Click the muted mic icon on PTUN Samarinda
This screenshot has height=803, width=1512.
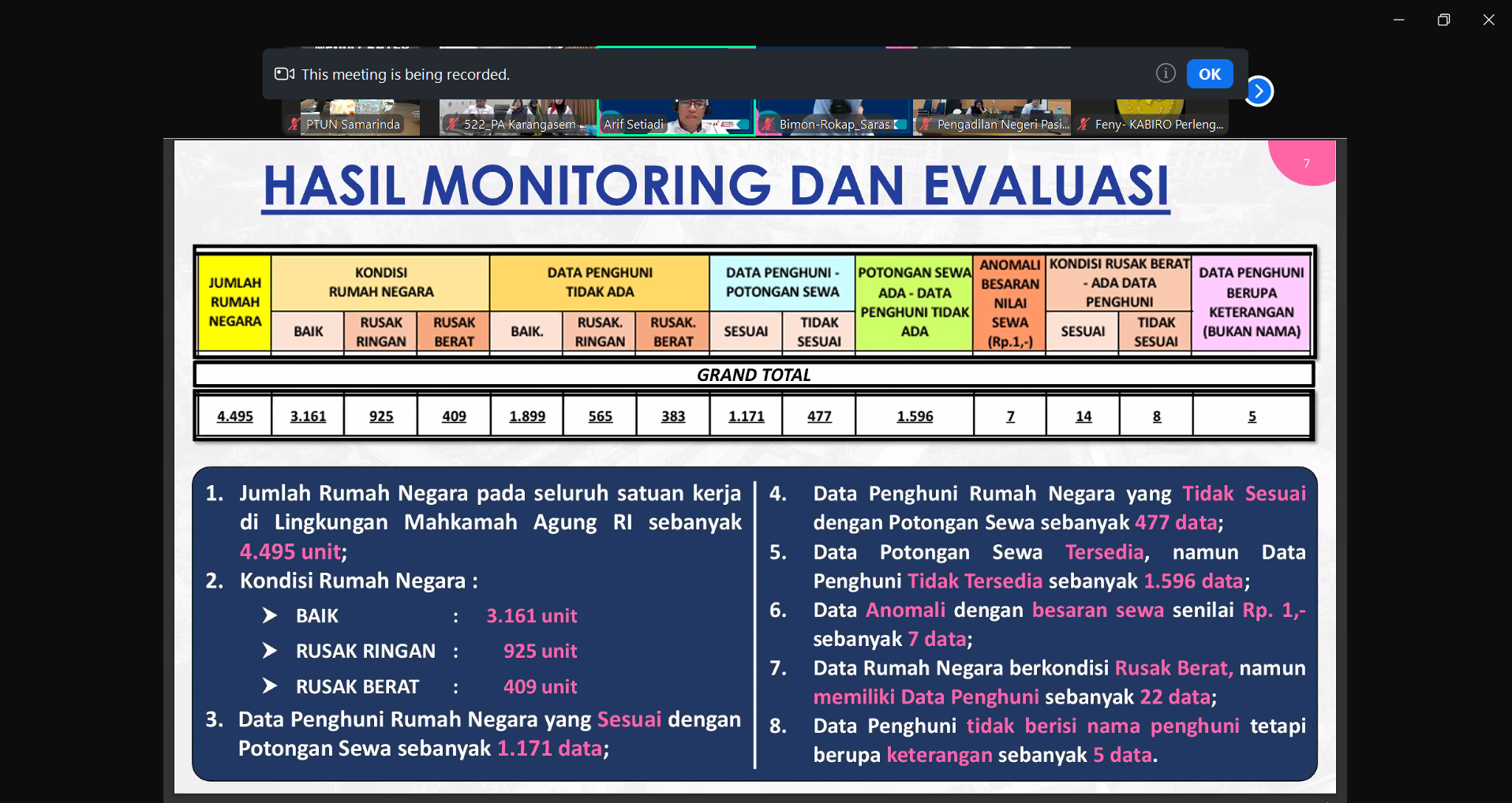pyautogui.click(x=294, y=125)
